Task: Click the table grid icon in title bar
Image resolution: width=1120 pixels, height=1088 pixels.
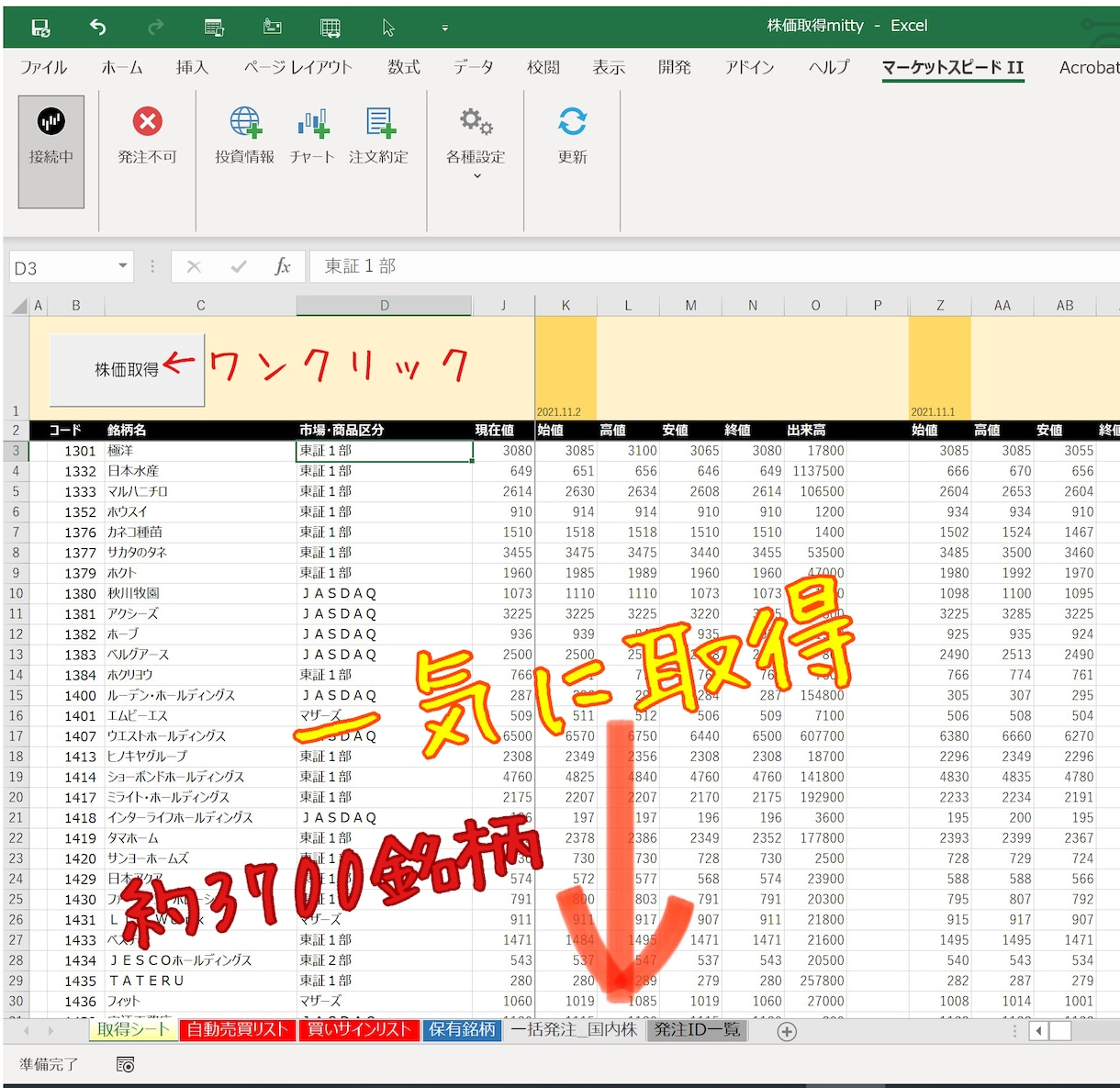Action: (x=330, y=28)
